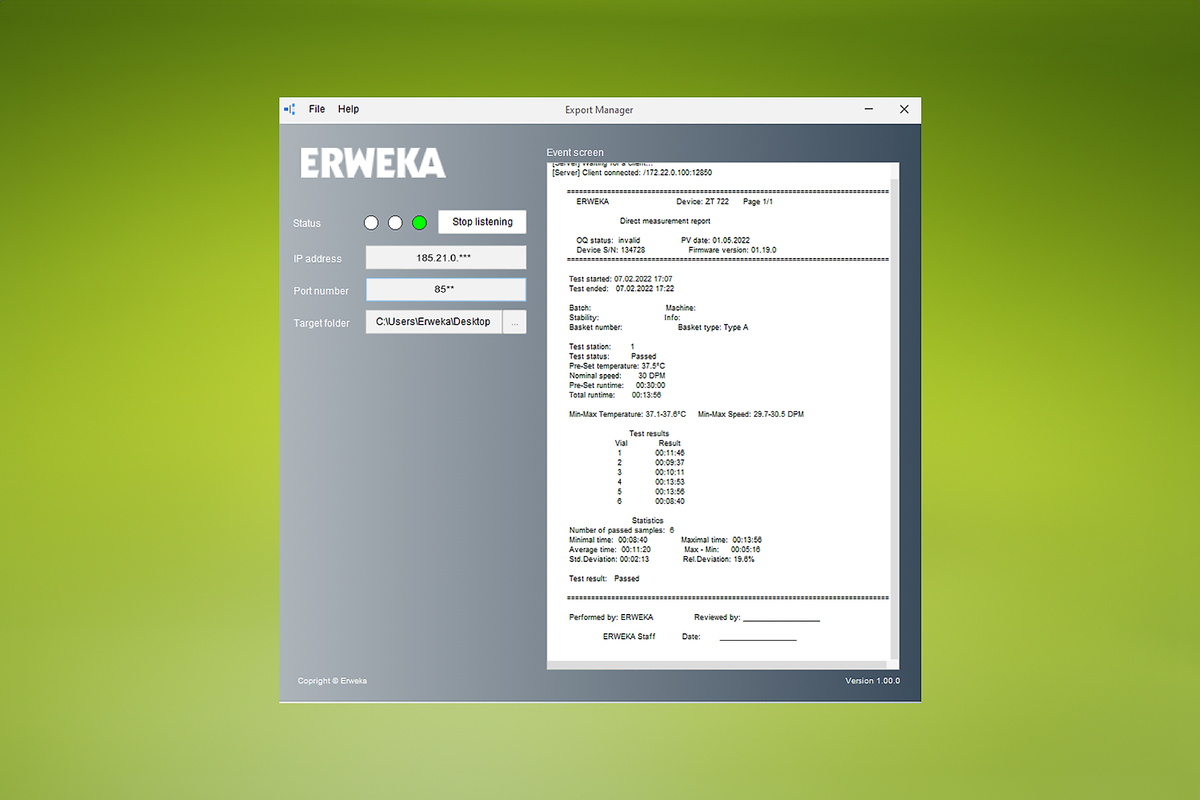This screenshot has height=800, width=1200.
Task: Click the Export Manager title bar text
Action: click(599, 110)
